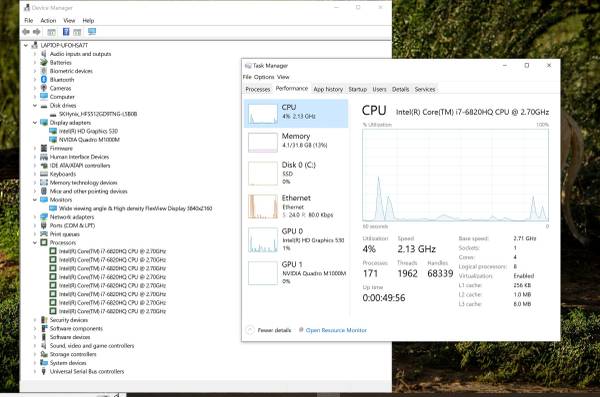Open the Action menu in Device Manager
Image resolution: width=600 pixels, height=397 pixels.
click(x=48, y=20)
